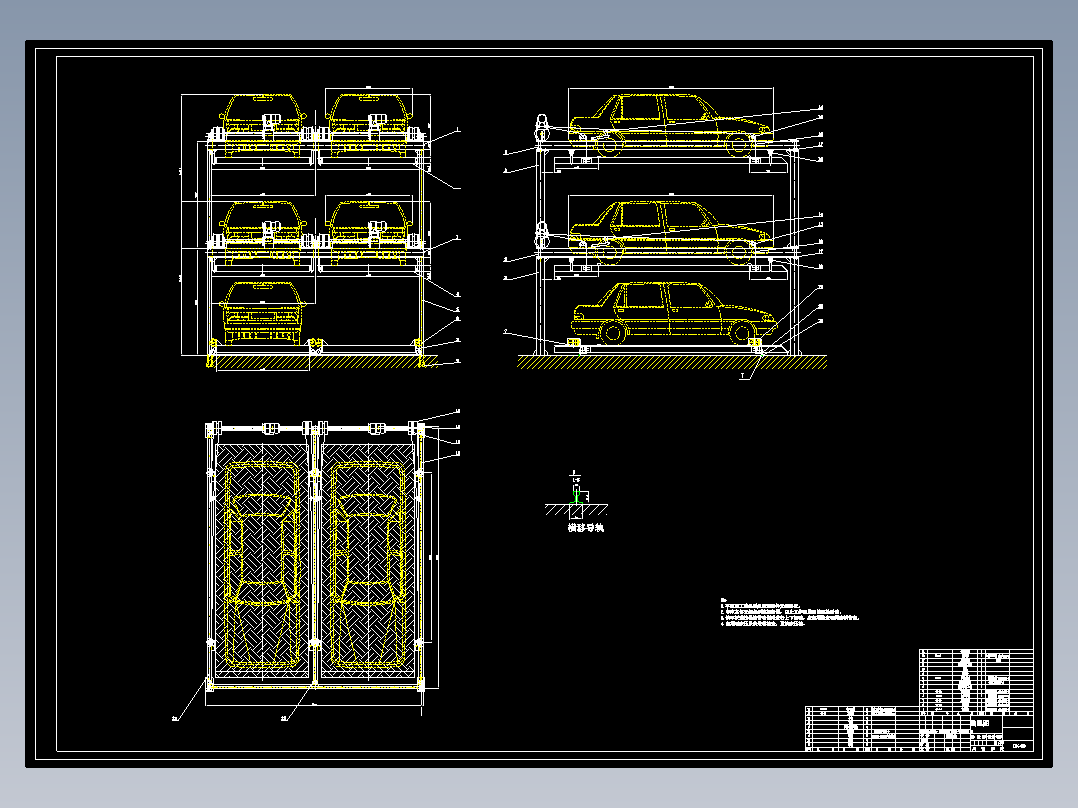Select the left car in plan view

click(262, 564)
